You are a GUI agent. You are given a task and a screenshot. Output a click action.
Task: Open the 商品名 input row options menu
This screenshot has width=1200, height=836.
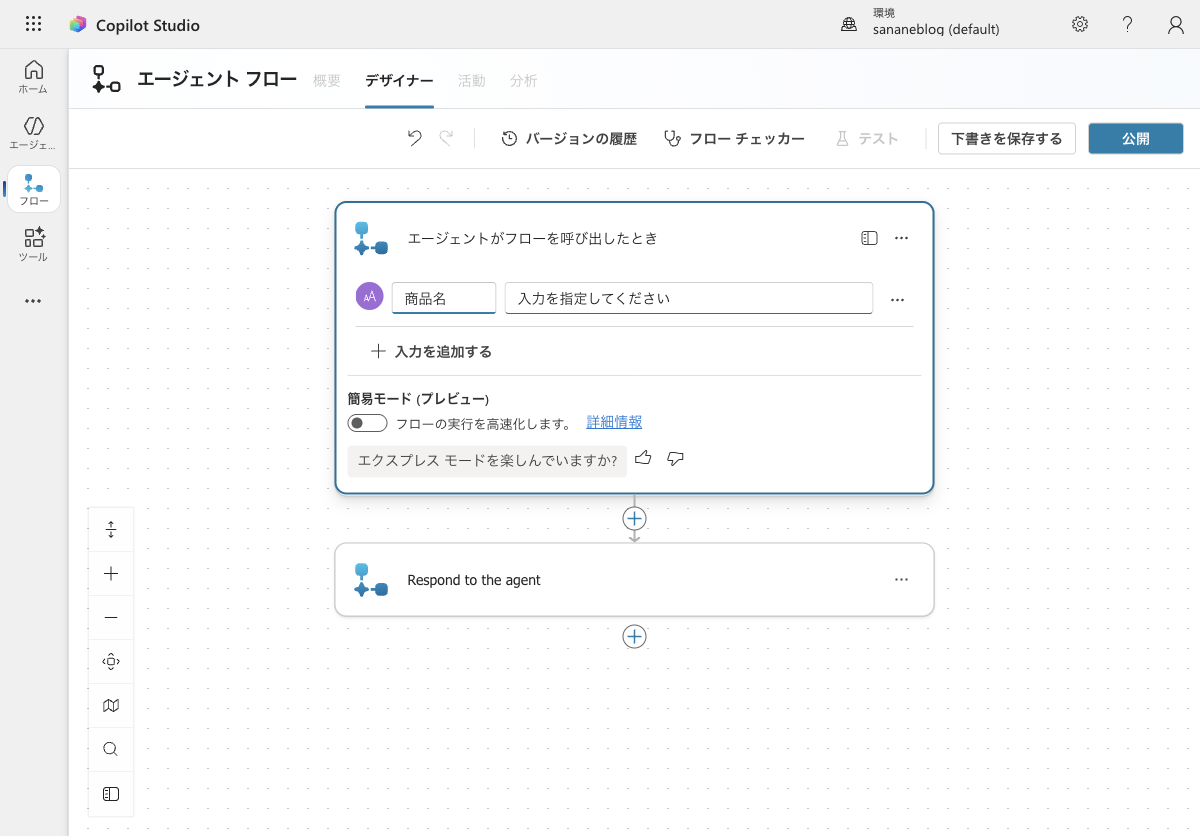point(897,299)
